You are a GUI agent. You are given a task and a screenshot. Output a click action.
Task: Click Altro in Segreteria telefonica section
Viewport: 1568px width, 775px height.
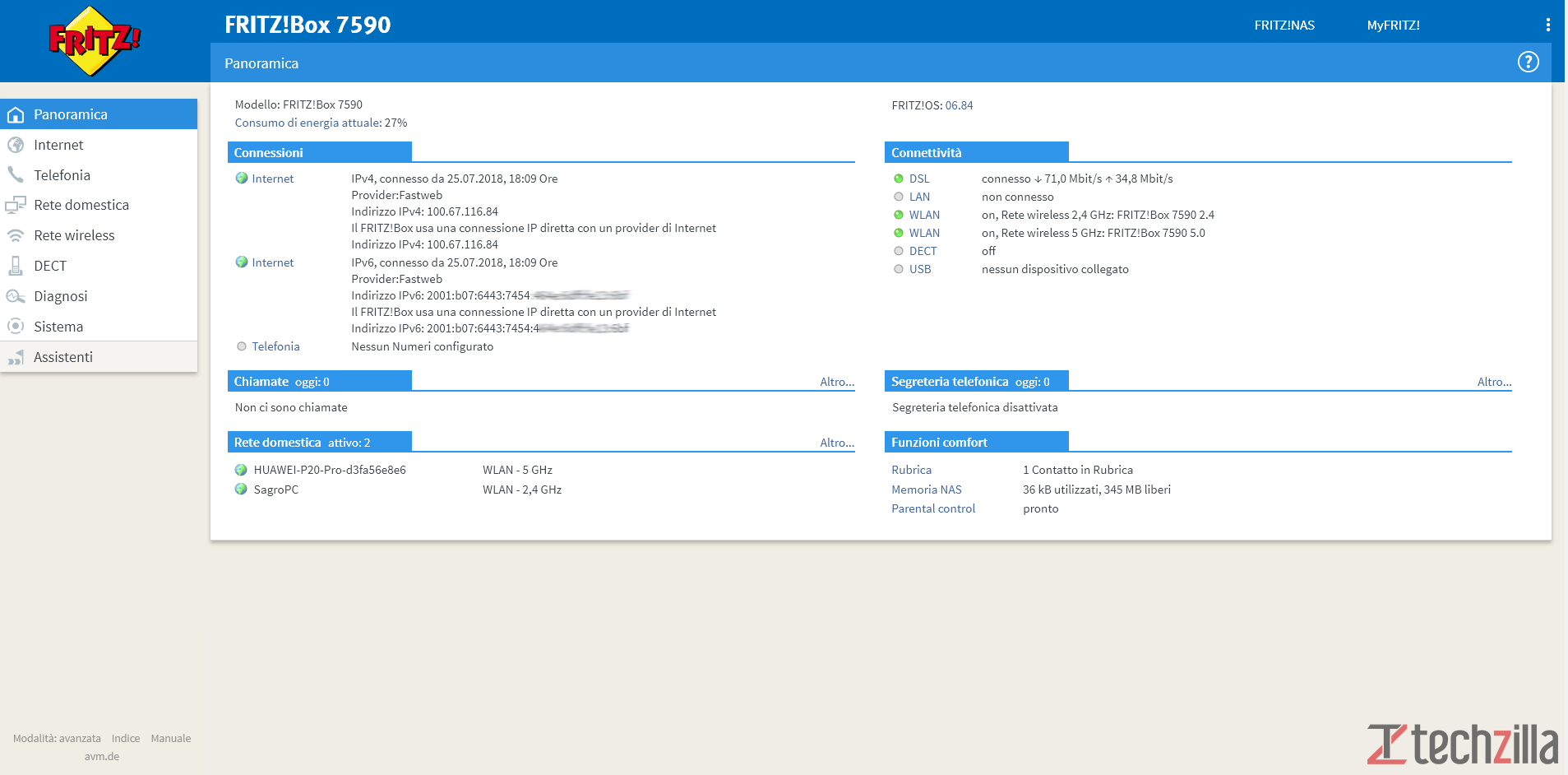(1493, 382)
